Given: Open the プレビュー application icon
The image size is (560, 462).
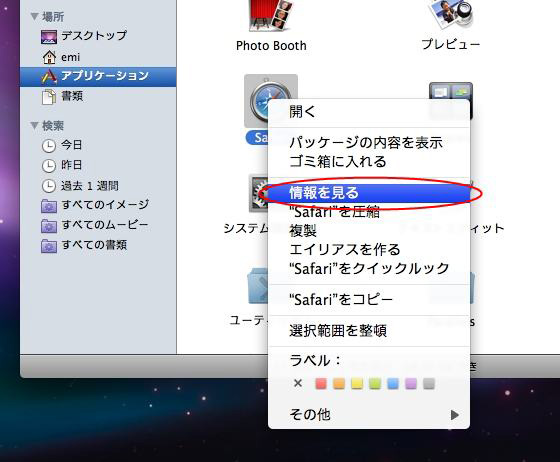Looking at the screenshot, I should [451, 14].
